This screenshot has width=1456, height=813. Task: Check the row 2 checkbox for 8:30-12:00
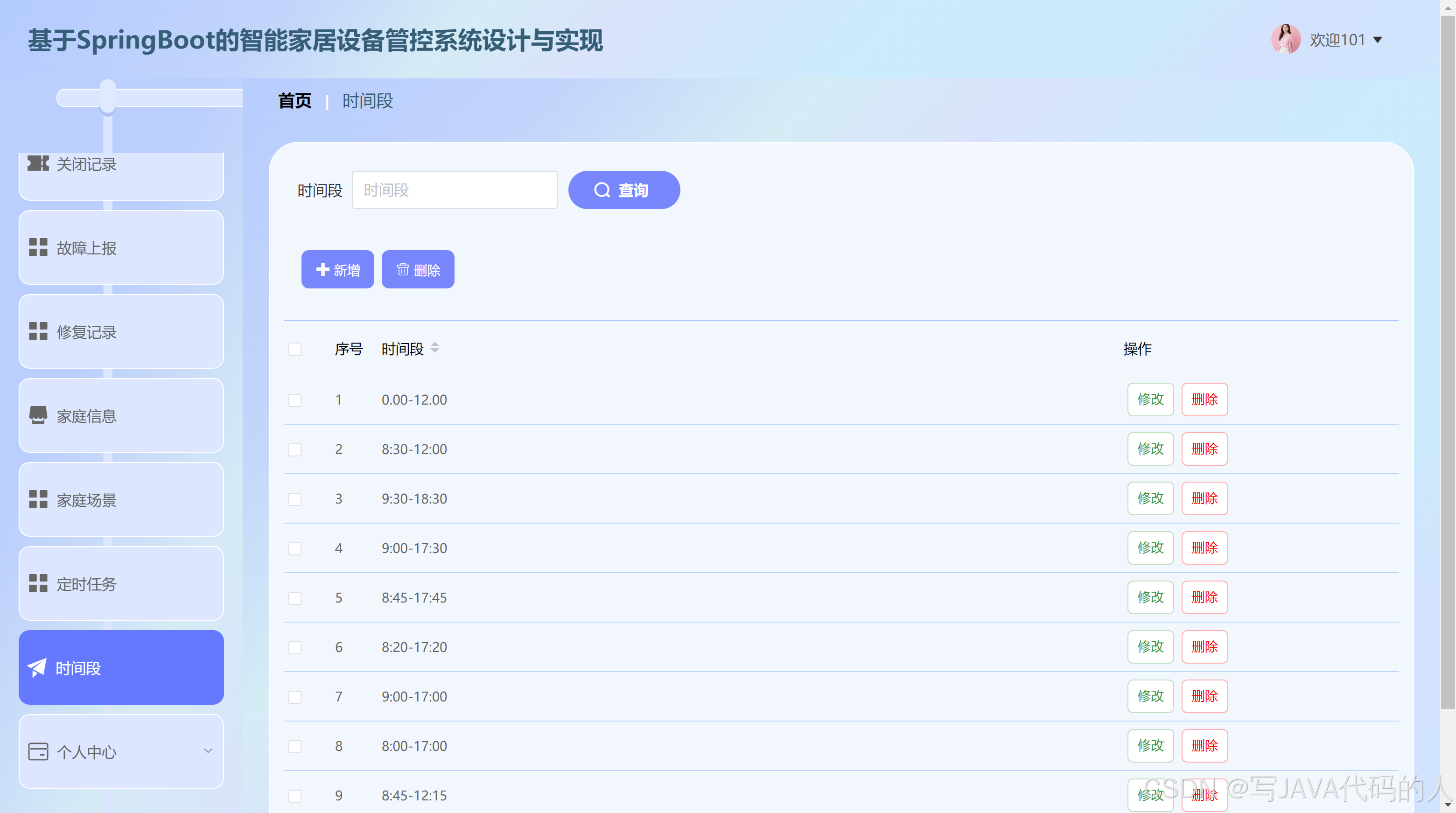click(295, 449)
